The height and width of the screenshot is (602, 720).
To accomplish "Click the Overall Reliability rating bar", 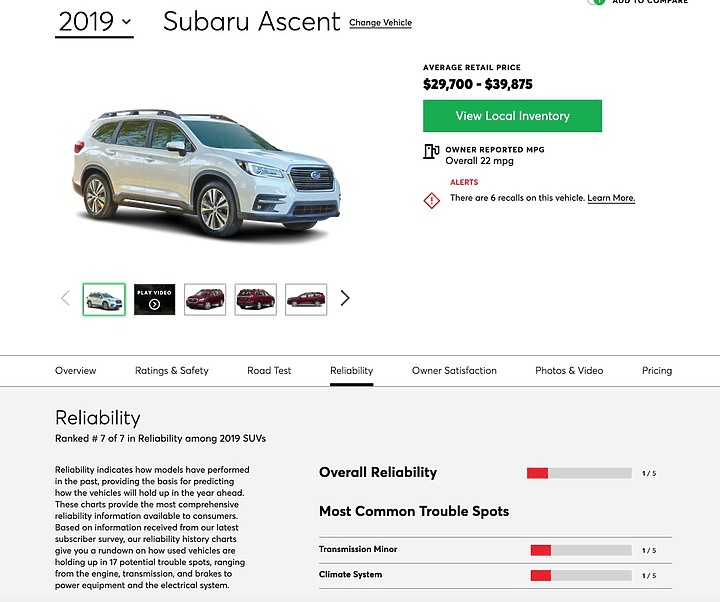I will point(579,473).
